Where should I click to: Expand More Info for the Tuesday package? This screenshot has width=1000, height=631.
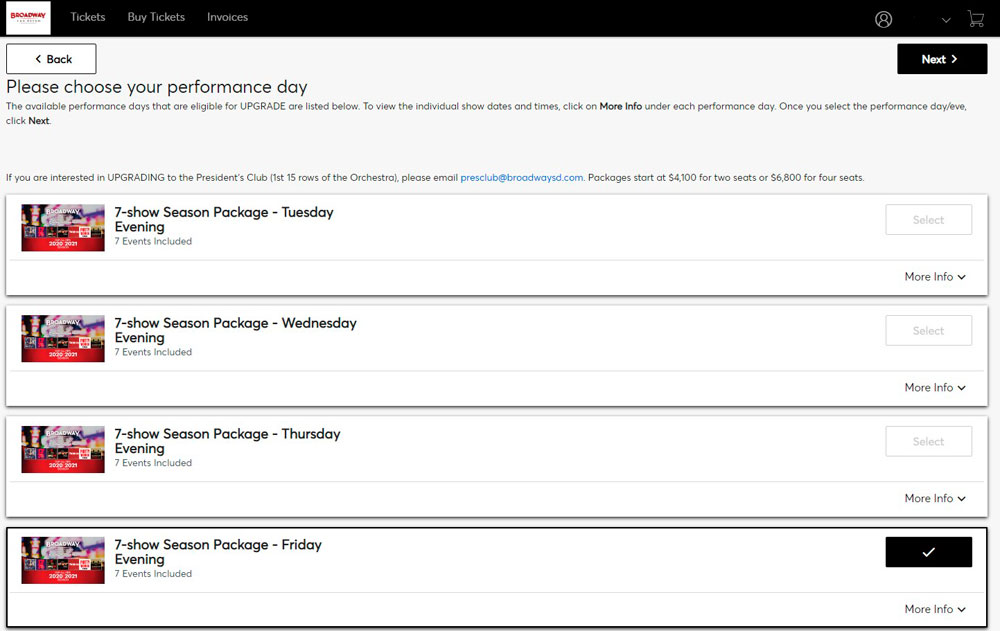tap(935, 276)
